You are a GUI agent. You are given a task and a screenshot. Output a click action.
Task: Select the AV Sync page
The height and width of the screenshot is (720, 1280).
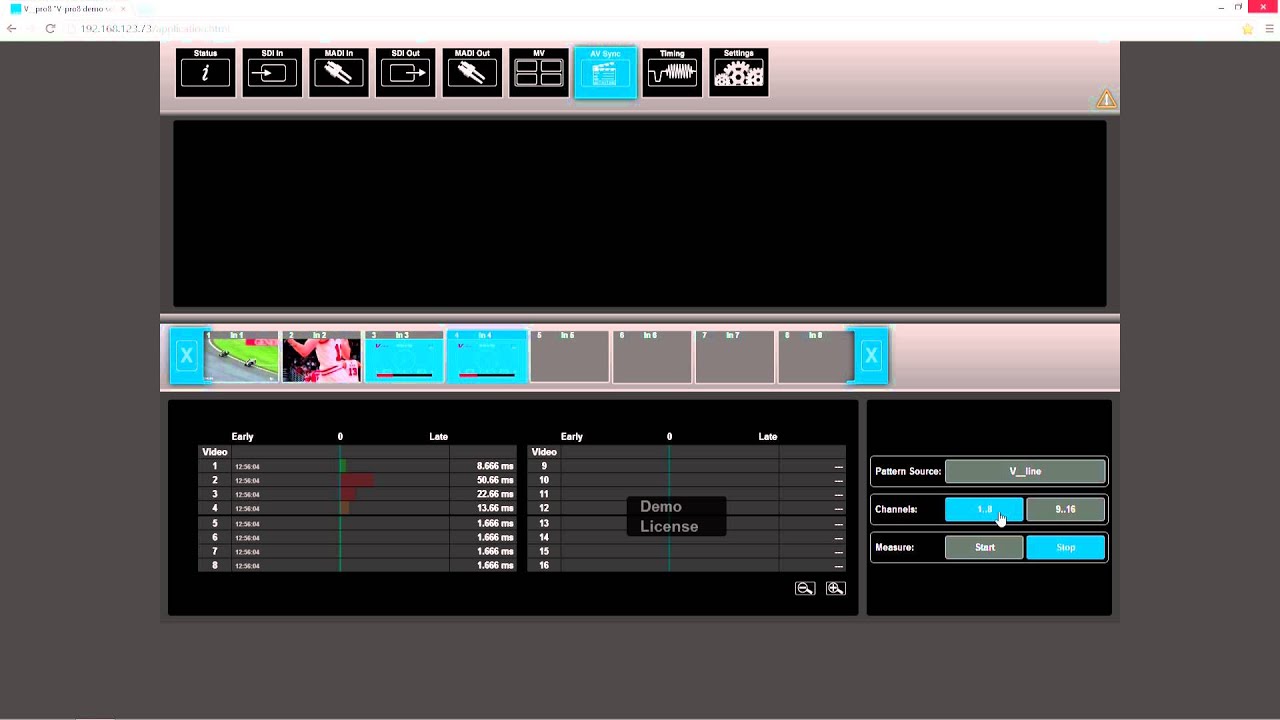pyautogui.click(x=605, y=72)
